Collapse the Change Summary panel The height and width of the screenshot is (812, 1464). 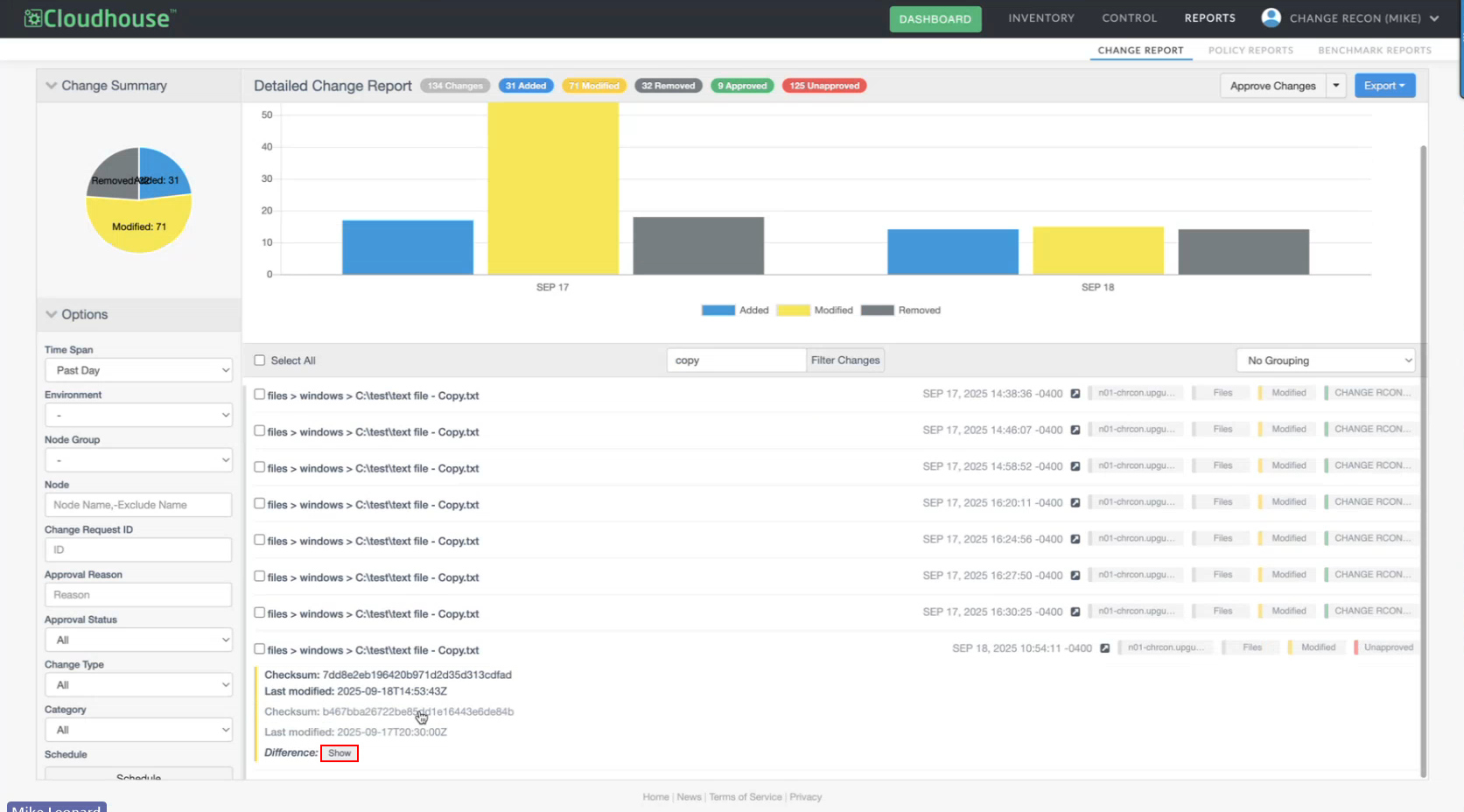[x=52, y=86]
